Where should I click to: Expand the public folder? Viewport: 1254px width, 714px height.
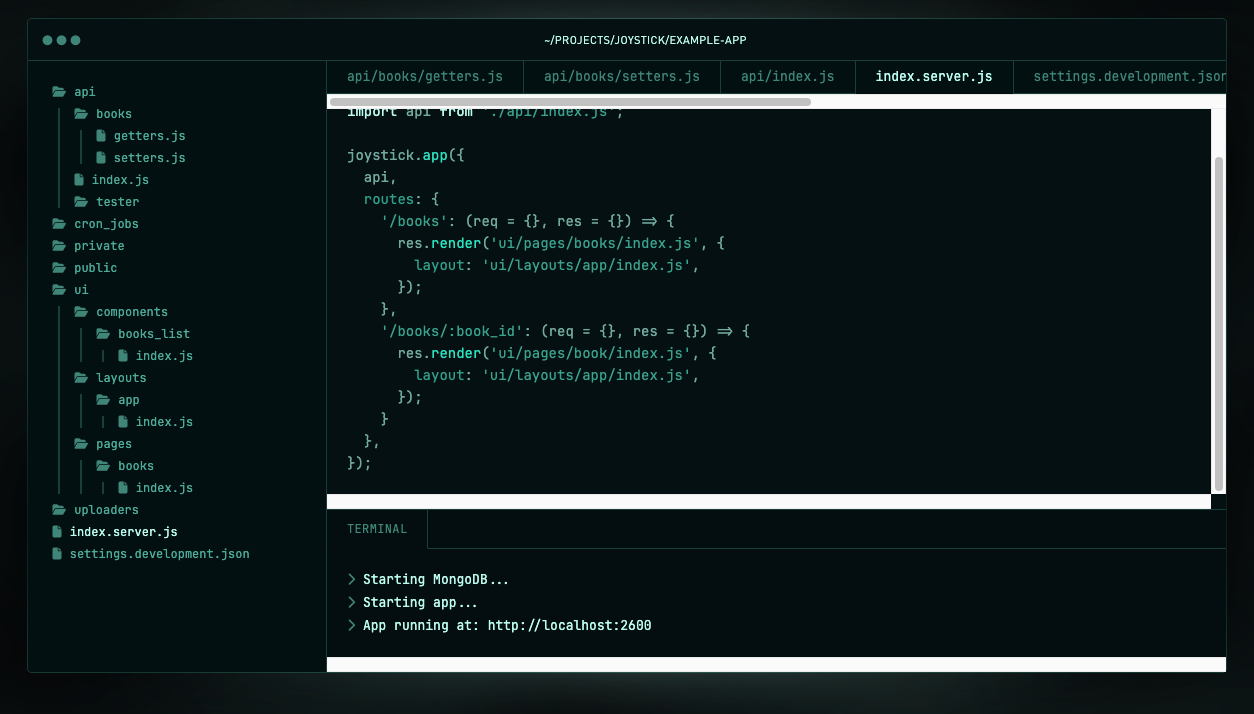click(95, 268)
